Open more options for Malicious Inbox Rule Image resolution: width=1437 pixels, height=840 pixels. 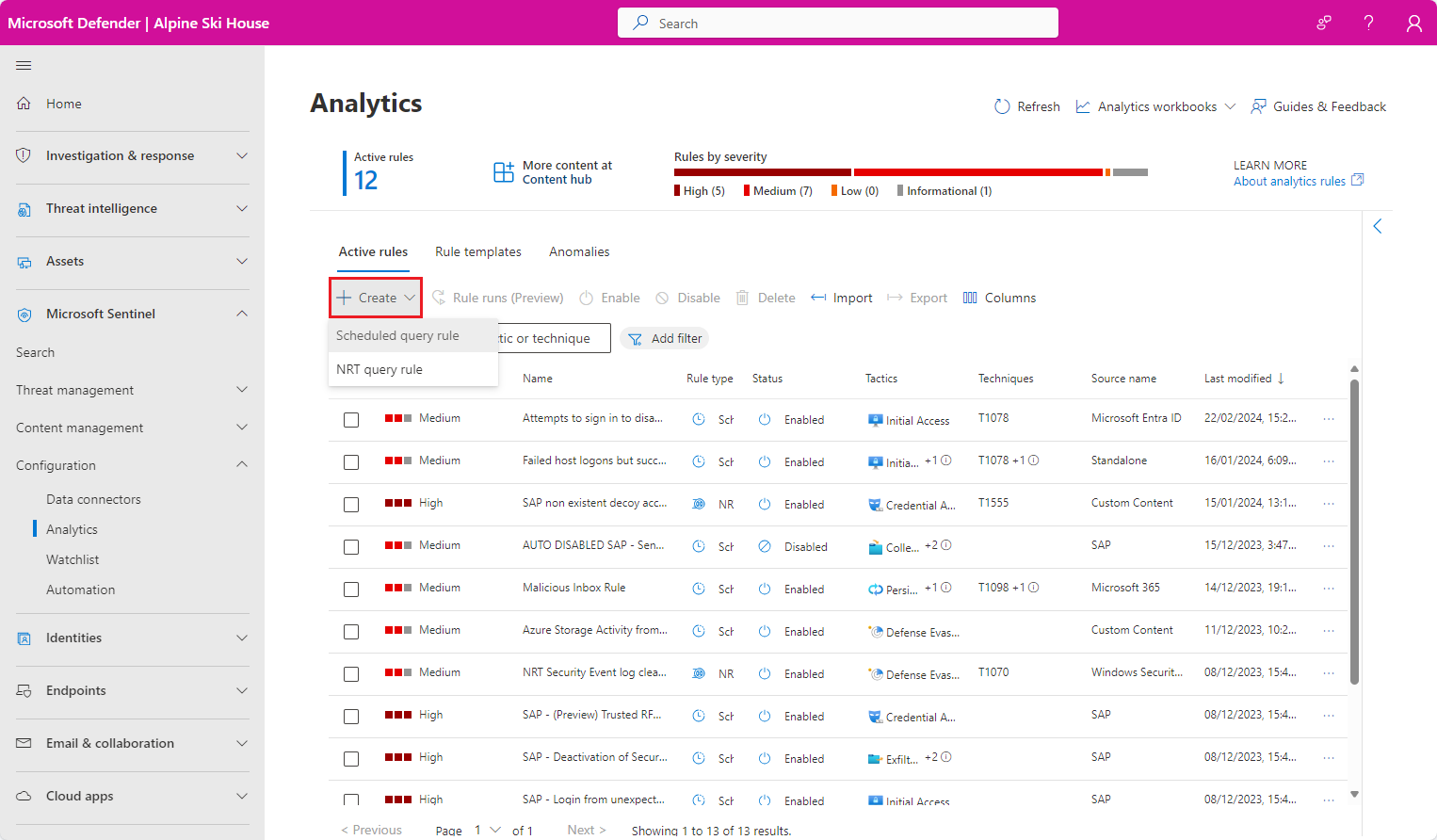pos(1329,589)
